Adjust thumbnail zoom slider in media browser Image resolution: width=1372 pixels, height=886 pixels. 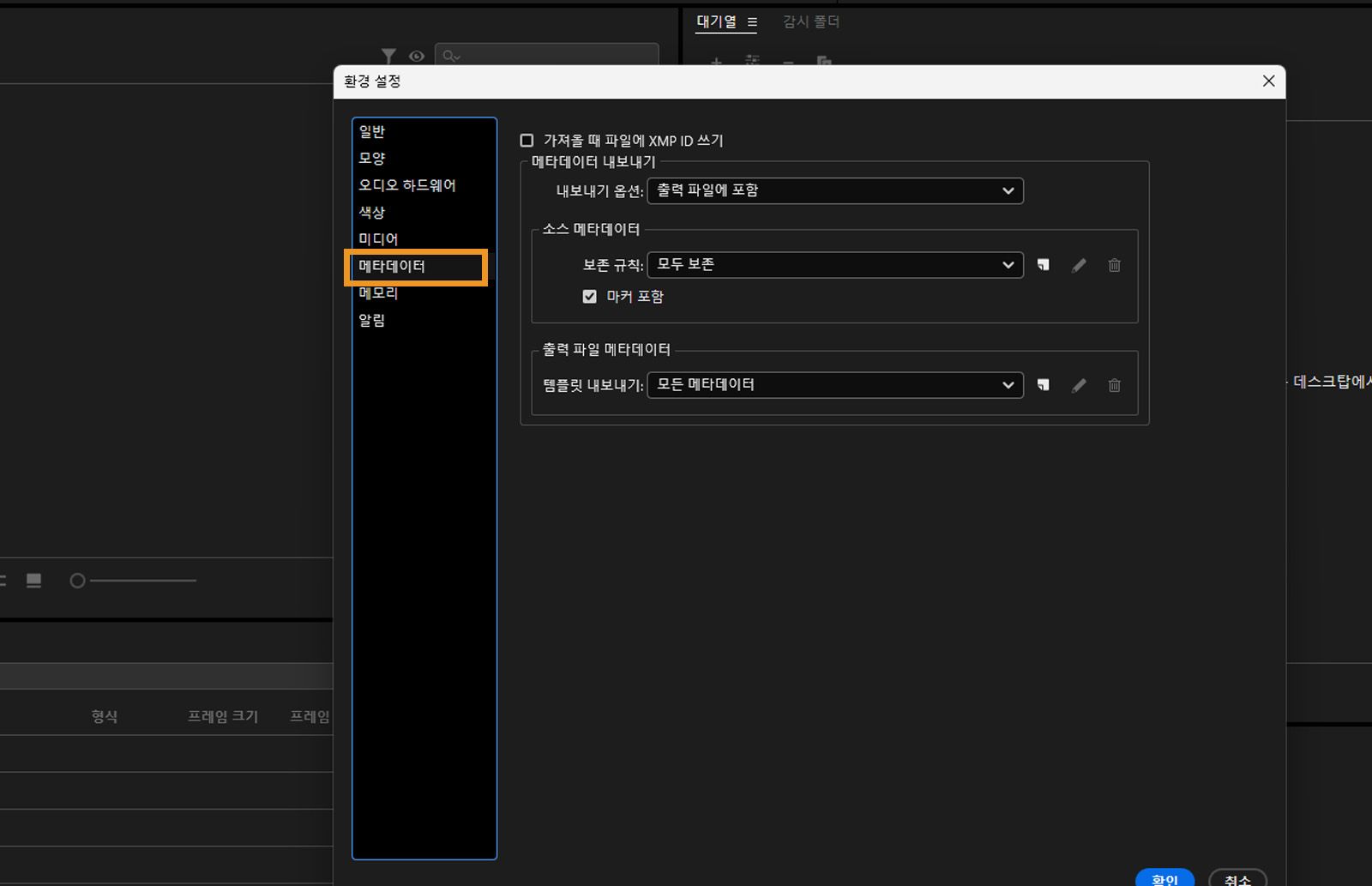click(133, 581)
